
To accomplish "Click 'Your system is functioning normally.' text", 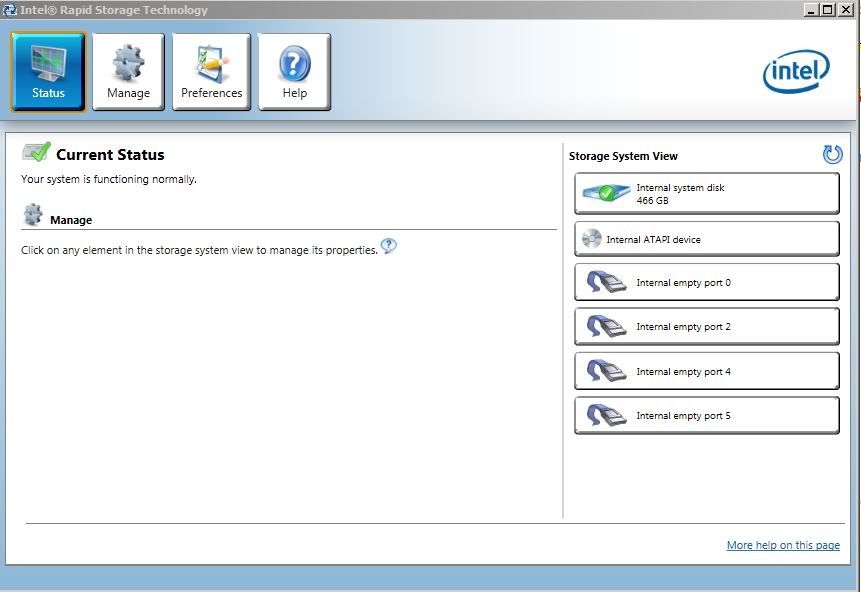I will coord(109,179).
